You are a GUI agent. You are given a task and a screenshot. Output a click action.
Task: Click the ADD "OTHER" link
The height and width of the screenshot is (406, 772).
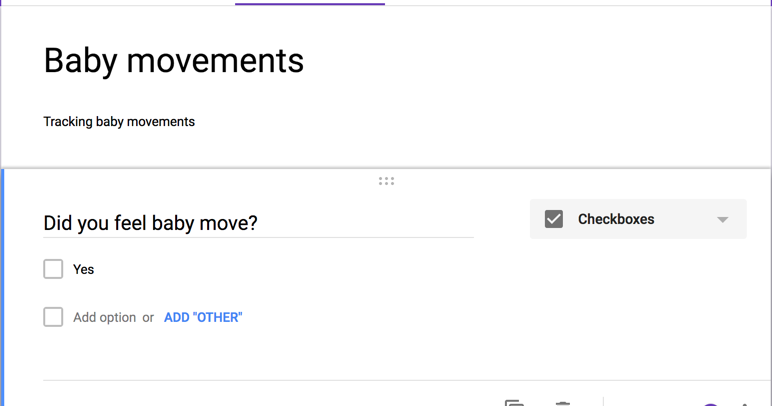203,317
